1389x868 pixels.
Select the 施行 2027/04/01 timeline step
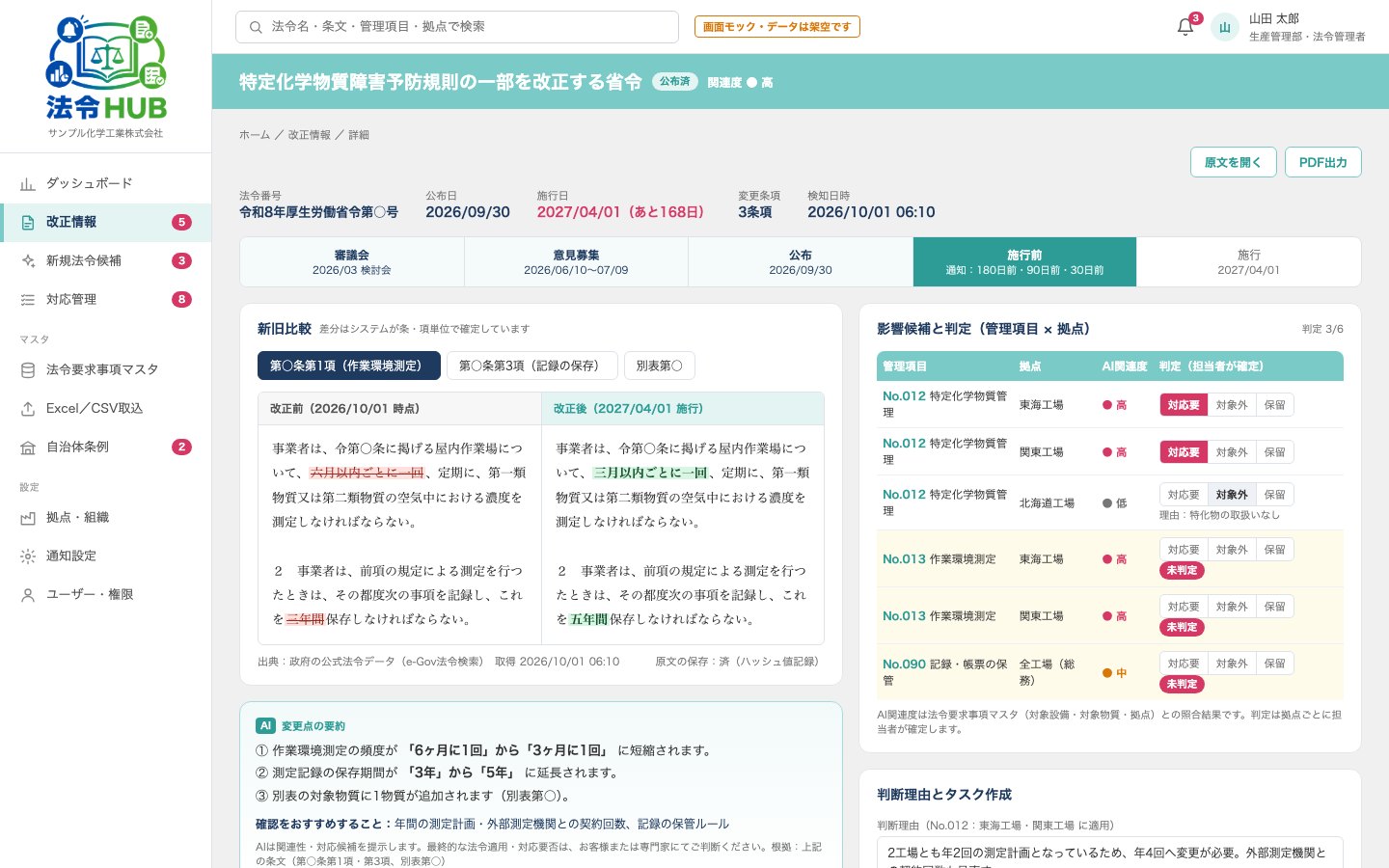[x=1249, y=262]
